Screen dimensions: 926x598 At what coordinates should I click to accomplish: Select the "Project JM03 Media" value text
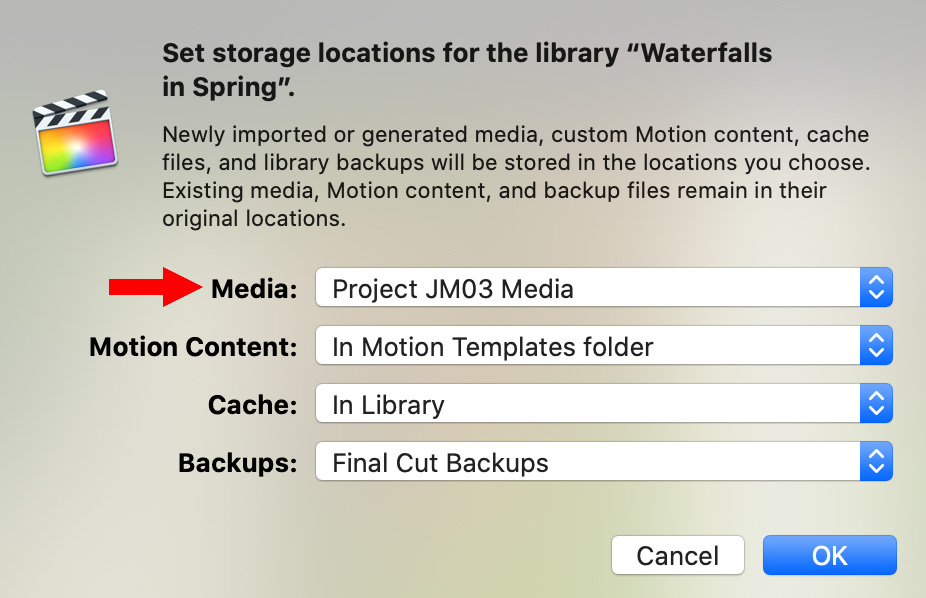pyautogui.click(x=453, y=289)
